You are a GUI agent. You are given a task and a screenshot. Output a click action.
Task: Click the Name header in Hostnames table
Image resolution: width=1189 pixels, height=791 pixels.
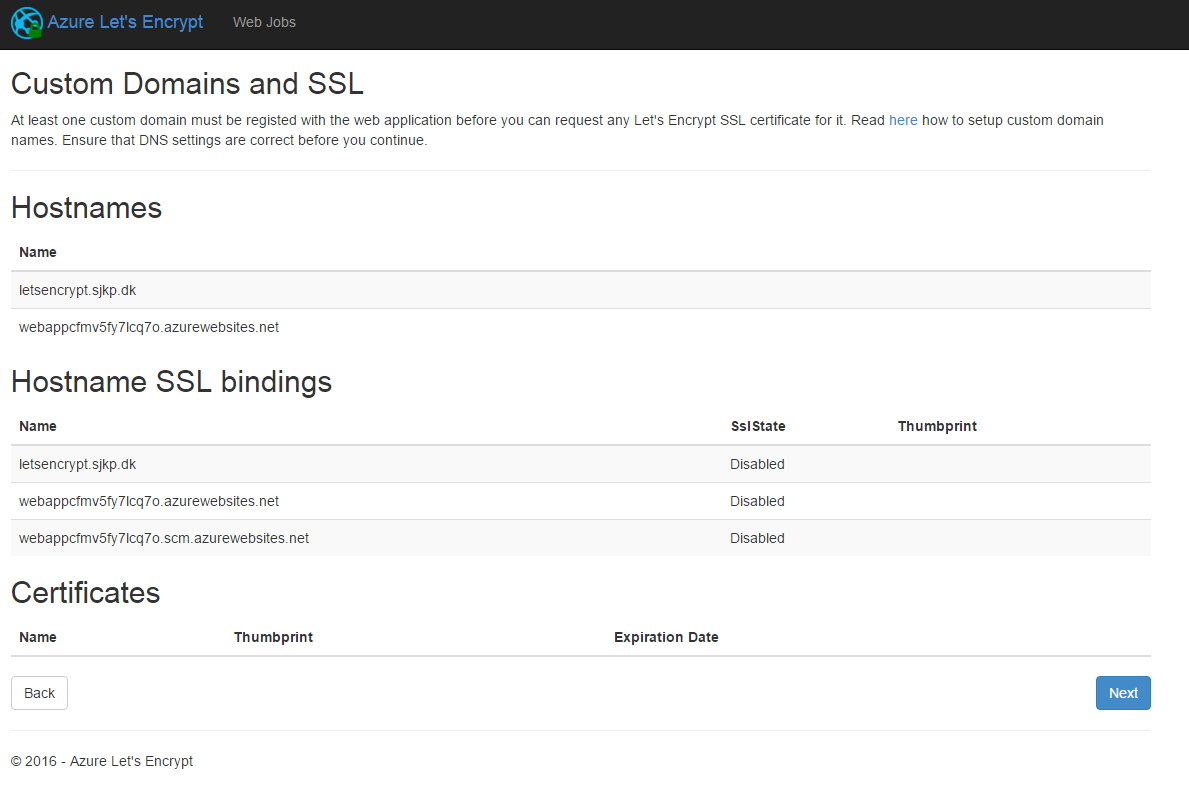[38, 253]
